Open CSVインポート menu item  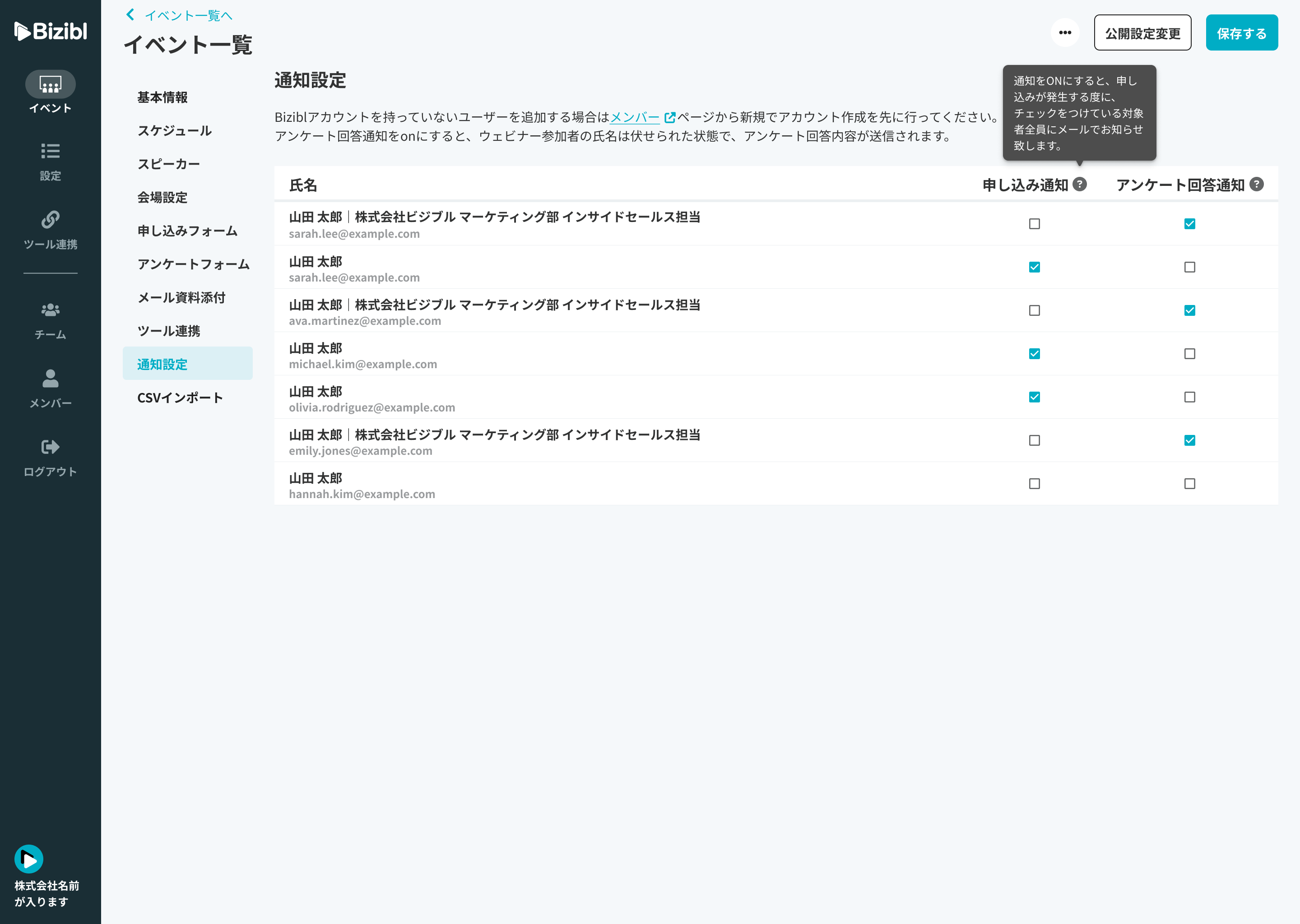(180, 397)
